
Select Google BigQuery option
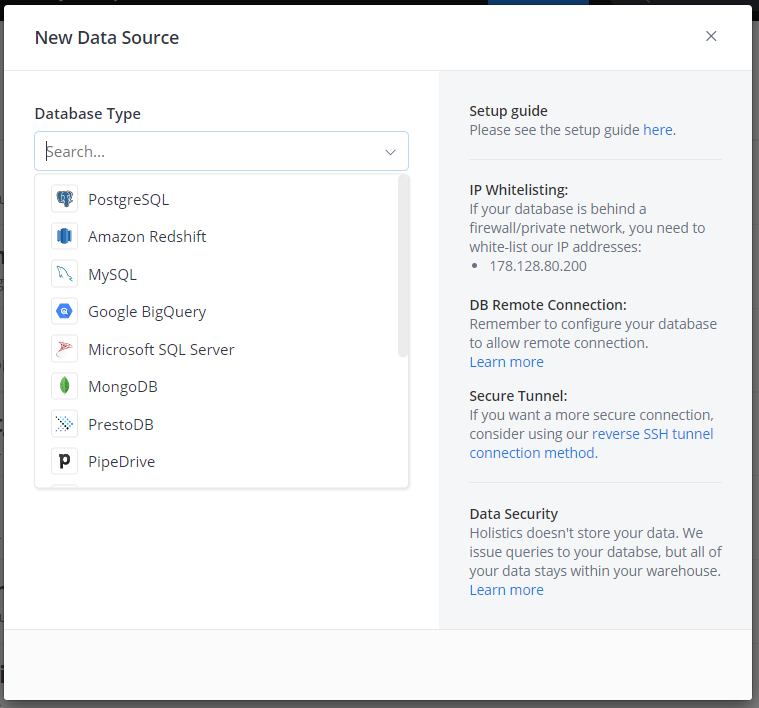point(216,312)
